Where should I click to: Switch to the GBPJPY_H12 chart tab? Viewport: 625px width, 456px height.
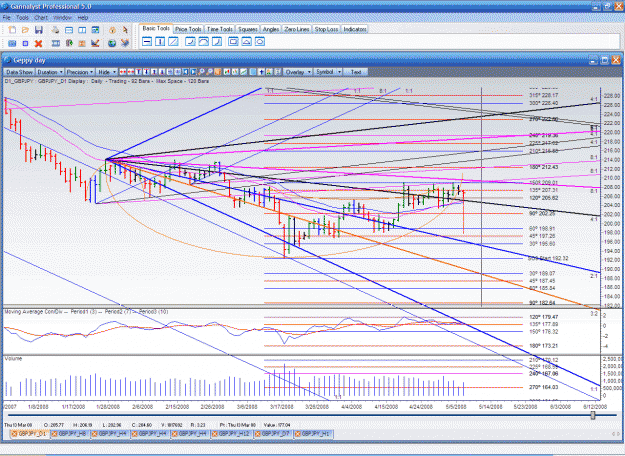click(x=232, y=434)
